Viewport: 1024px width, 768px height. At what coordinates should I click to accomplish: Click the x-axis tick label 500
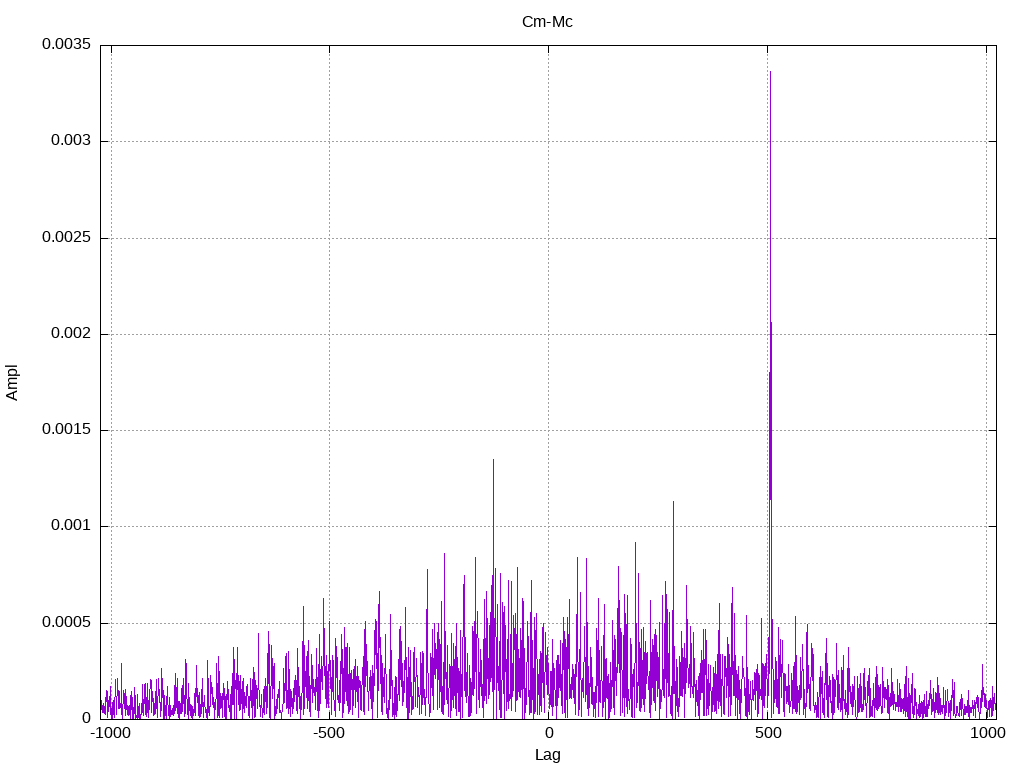[x=768, y=733]
